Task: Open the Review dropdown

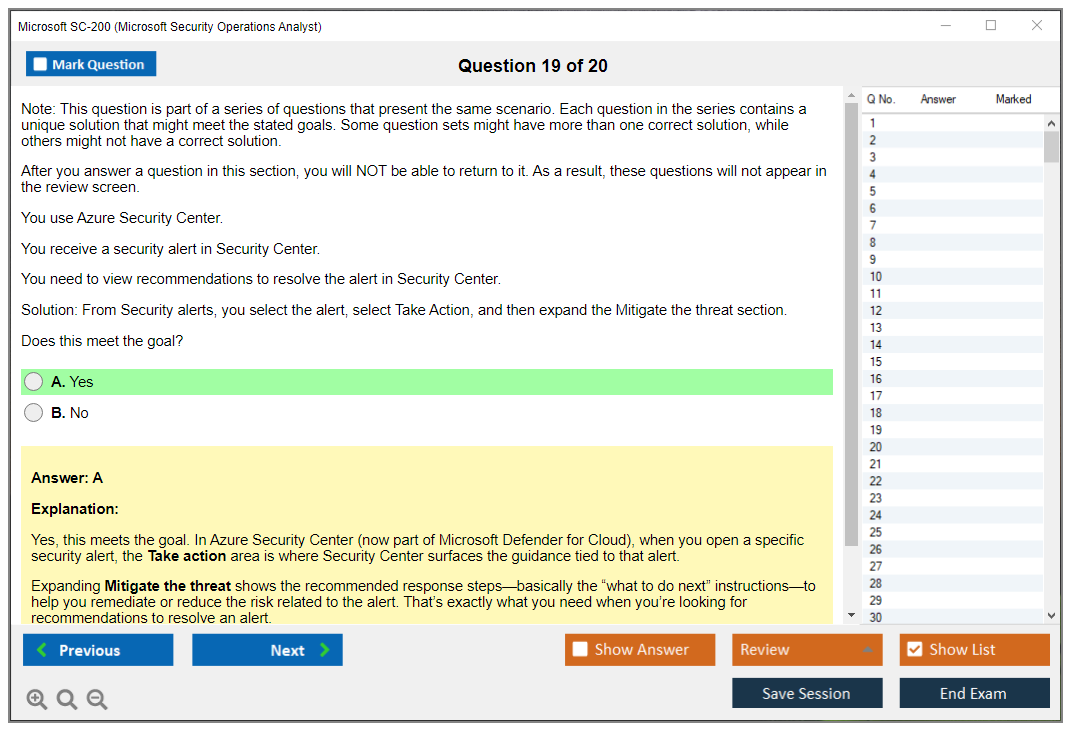Action: tap(806, 649)
